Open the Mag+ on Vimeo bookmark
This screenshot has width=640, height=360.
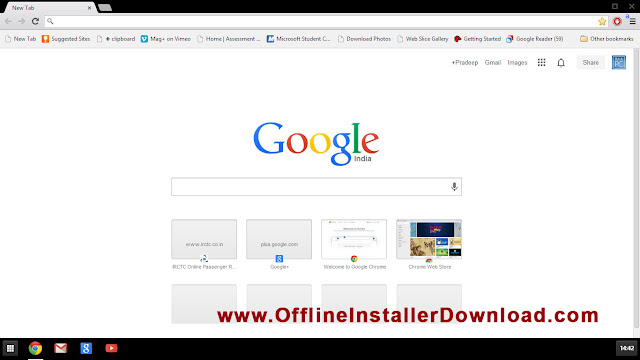(x=166, y=39)
